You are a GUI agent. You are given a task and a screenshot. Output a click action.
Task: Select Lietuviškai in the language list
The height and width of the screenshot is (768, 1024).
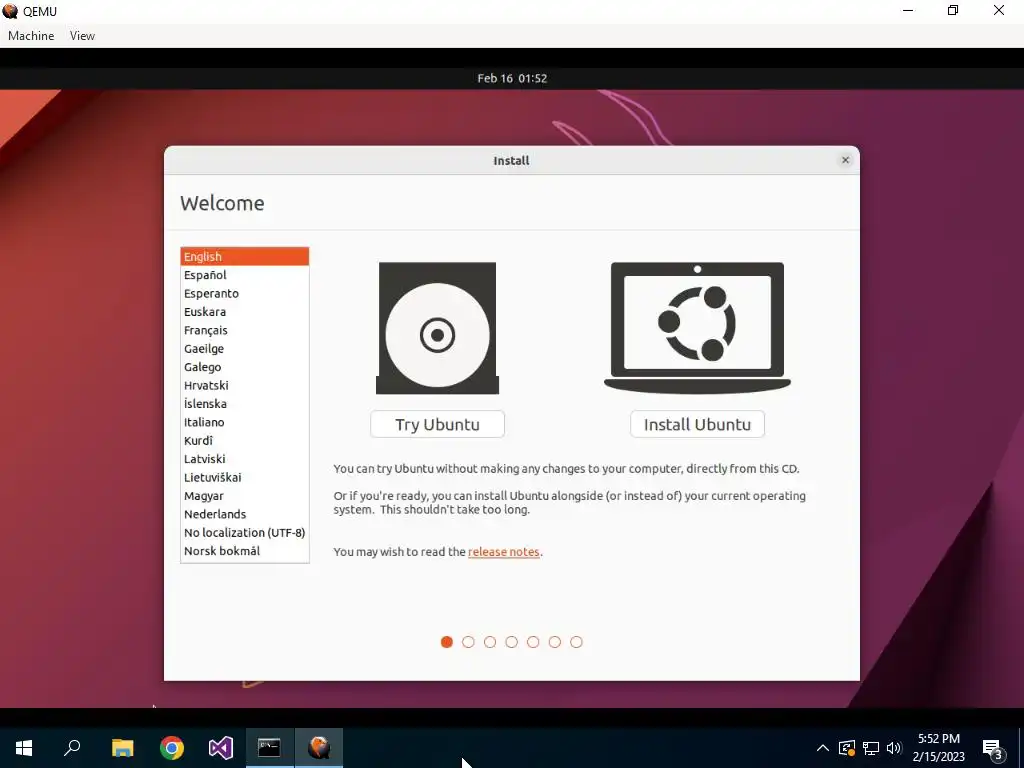[245, 477]
